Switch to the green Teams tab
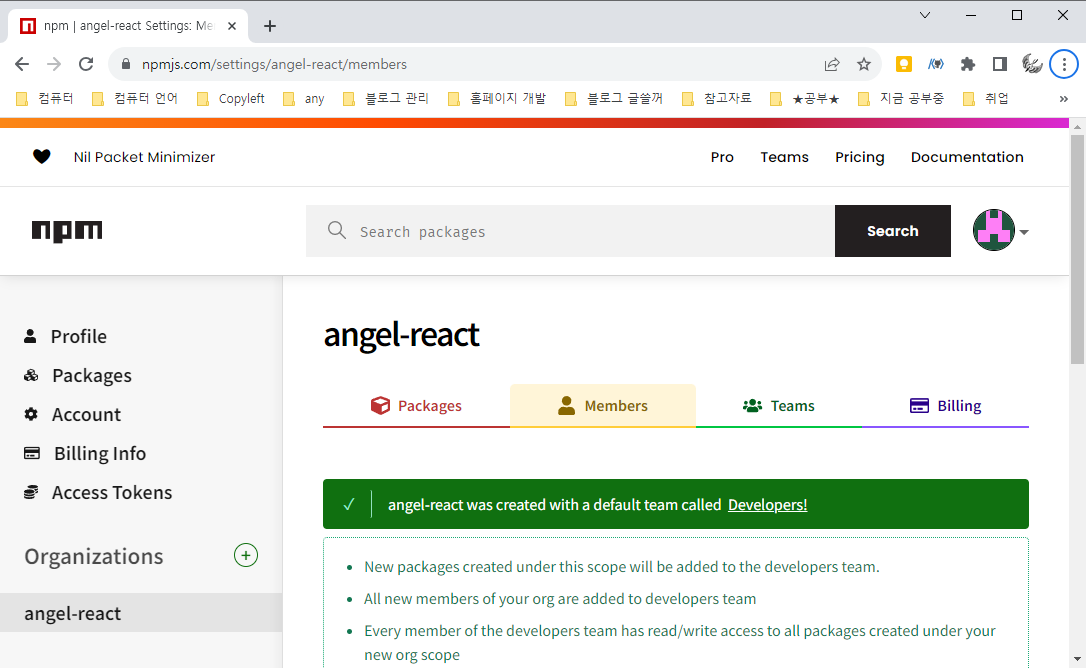1086x668 pixels. pos(778,406)
